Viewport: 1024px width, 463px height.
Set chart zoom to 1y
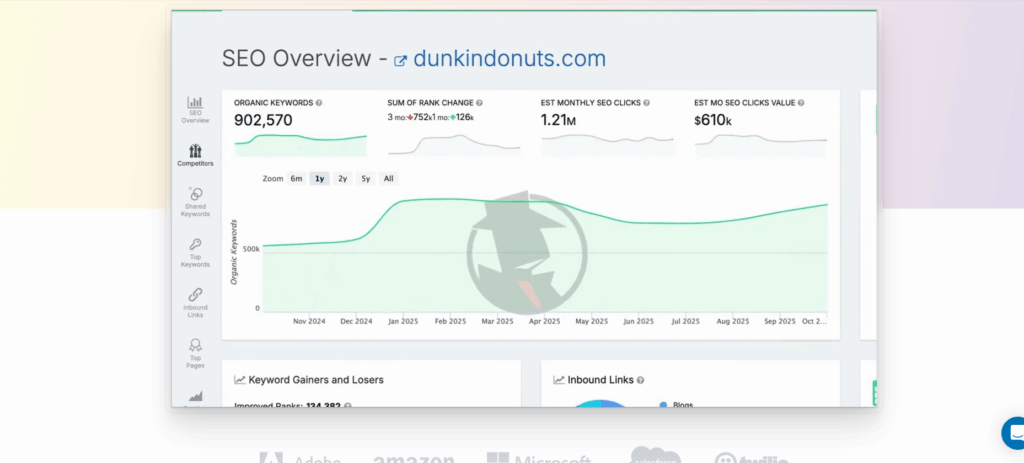pos(319,178)
